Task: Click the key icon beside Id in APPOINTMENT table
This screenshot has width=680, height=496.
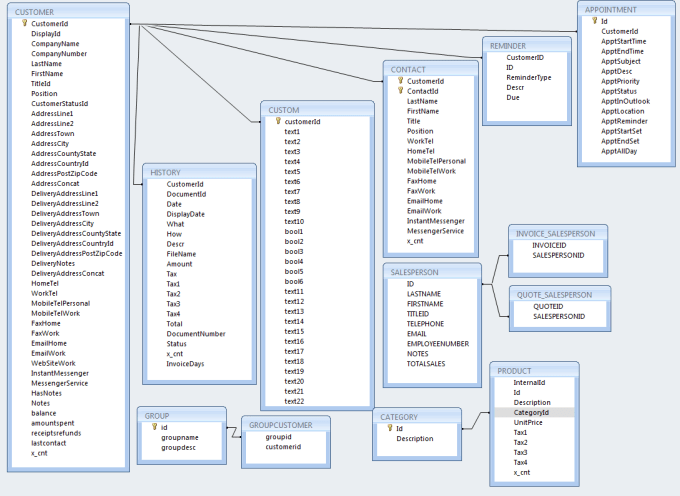Action: click(595, 21)
